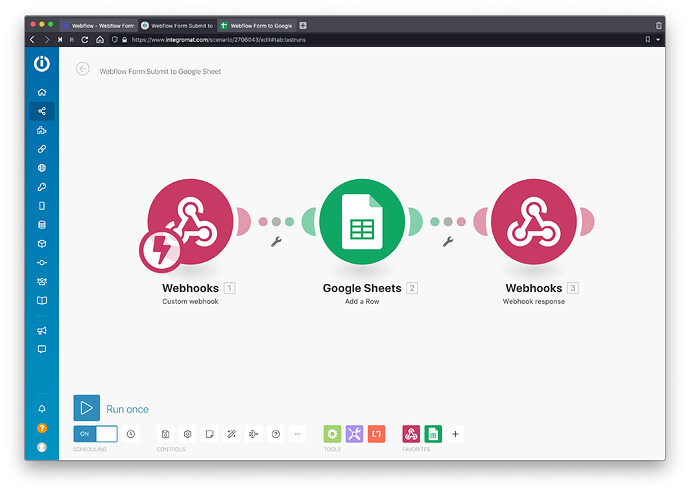Click the Run once play button
Screen dimensions: 690x493
point(87,408)
